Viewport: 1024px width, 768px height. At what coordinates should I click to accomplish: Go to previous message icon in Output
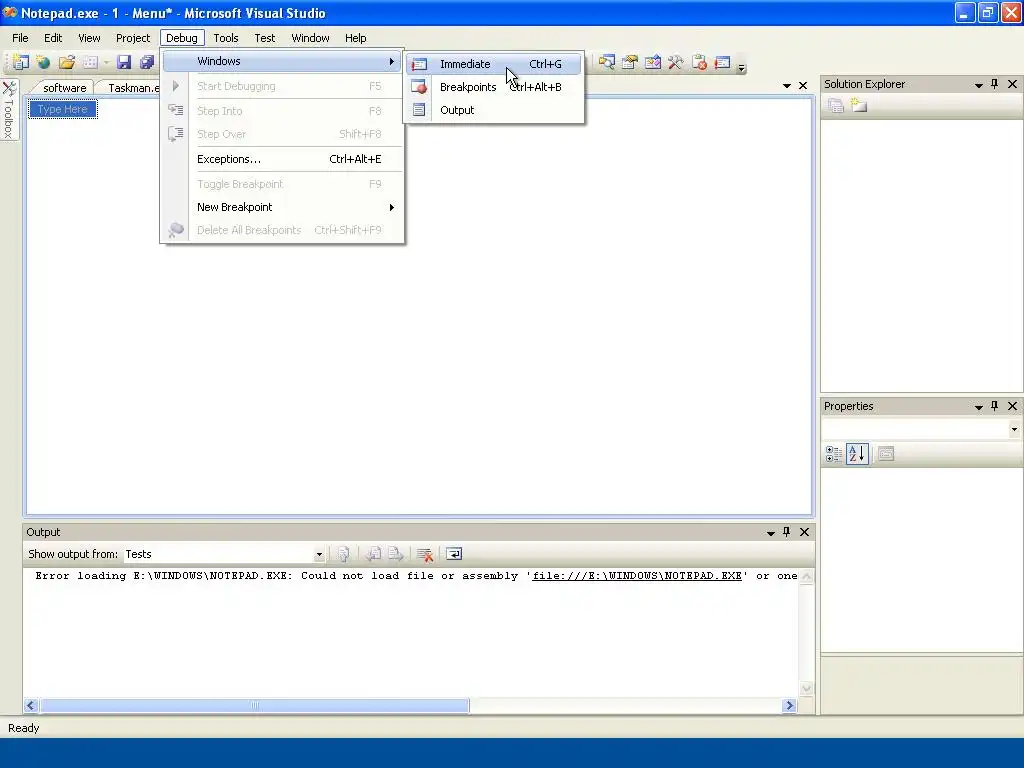pyautogui.click(x=374, y=554)
